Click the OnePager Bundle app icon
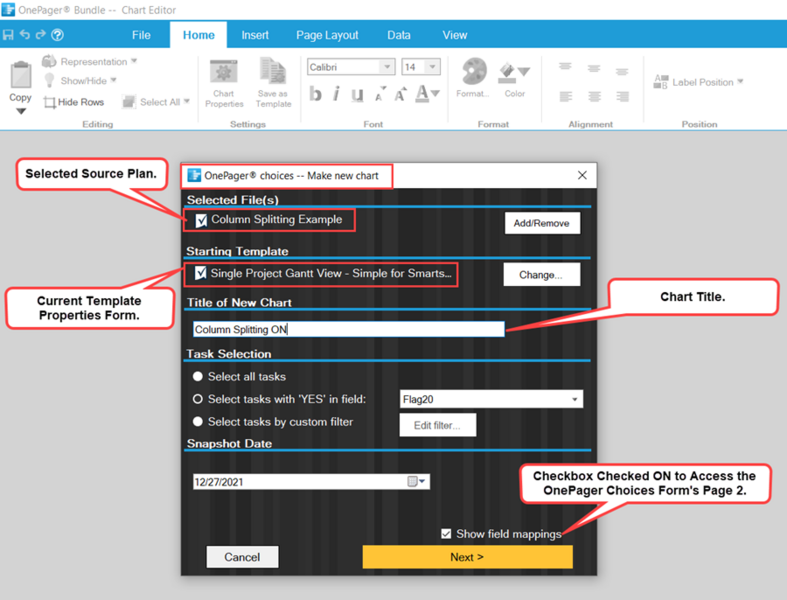 pos(8,10)
